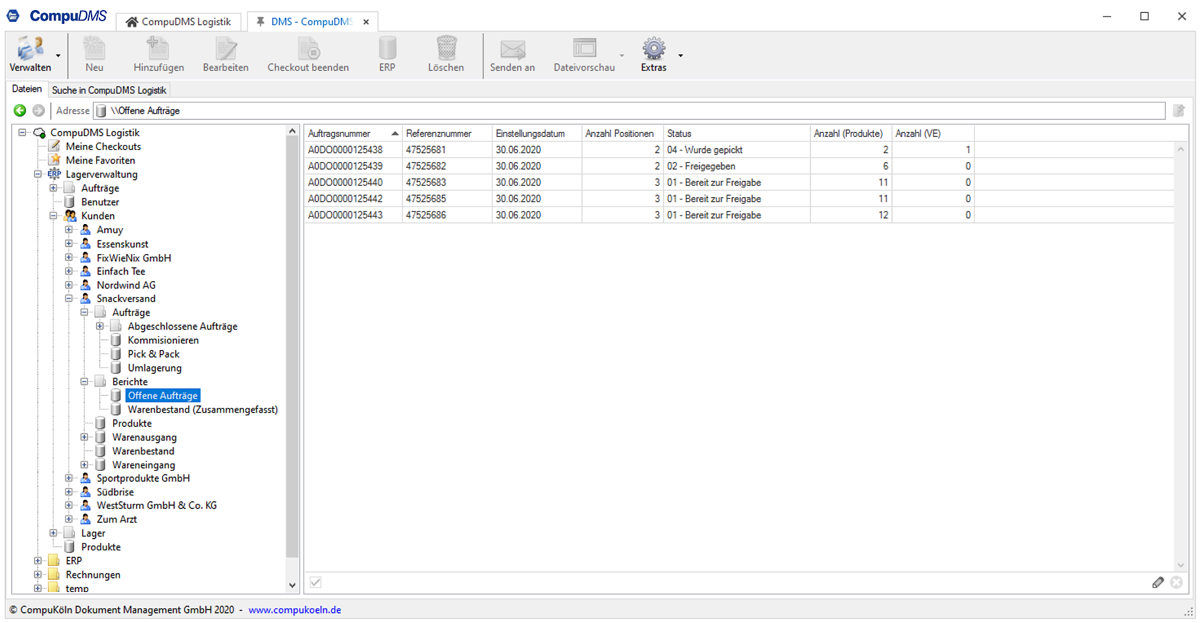Expand the Nordwind AG node
This screenshot has height=623, width=1200.
[x=69, y=285]
